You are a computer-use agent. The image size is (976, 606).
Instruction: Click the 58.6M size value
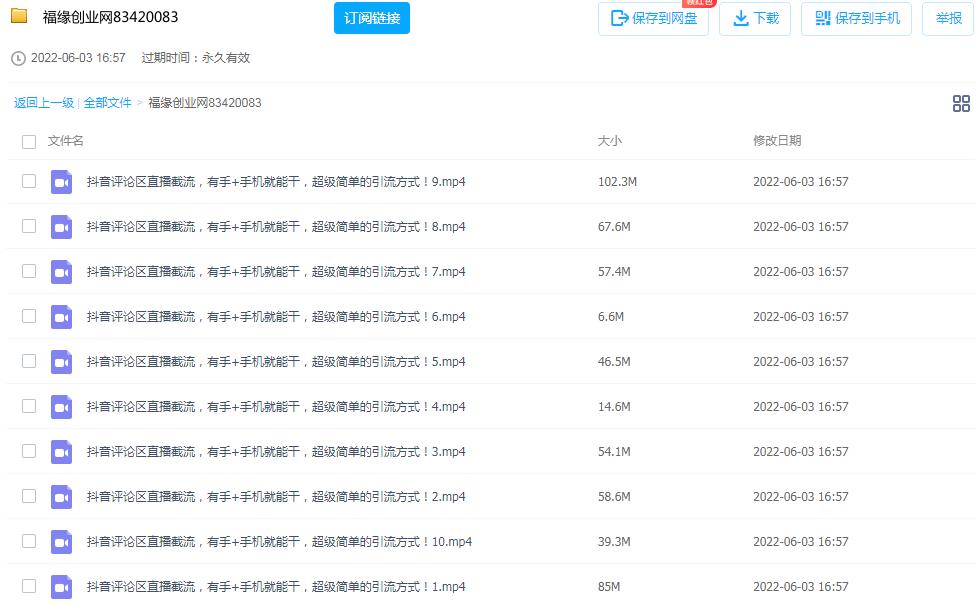pyautogui.click(x=614, y=496)
